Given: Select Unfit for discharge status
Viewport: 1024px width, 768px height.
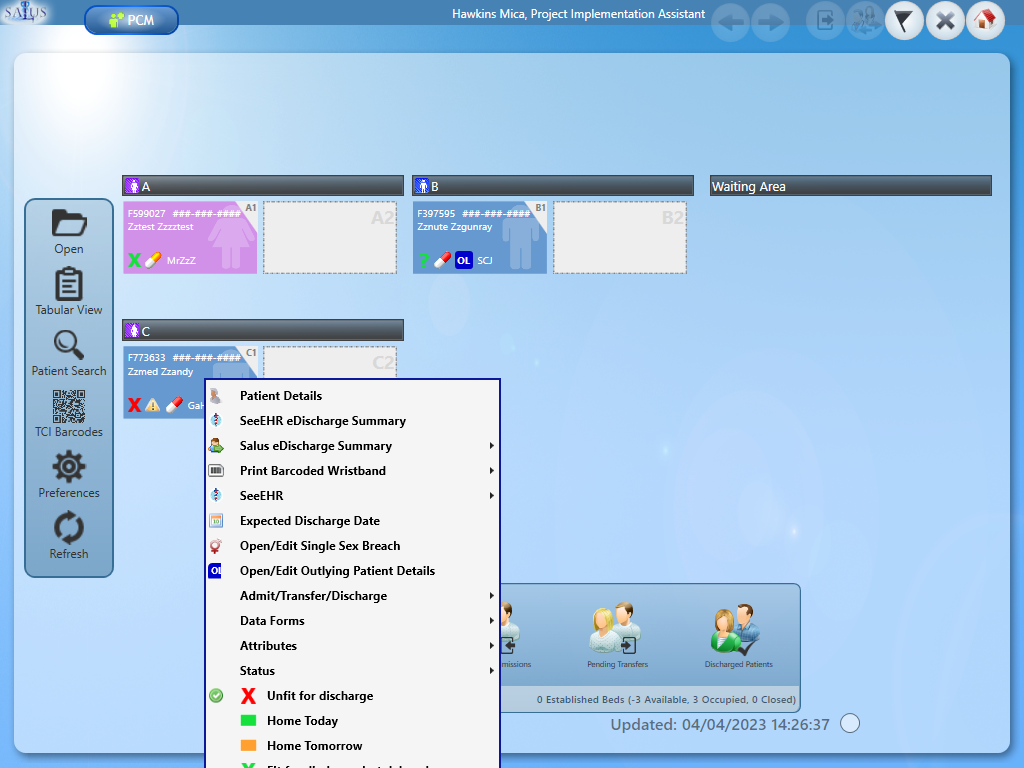Looking at the screenshot, I should pos(353,696).
